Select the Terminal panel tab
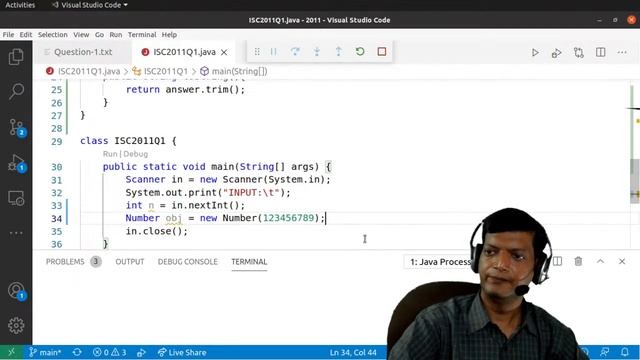 (x=249, y=262)
